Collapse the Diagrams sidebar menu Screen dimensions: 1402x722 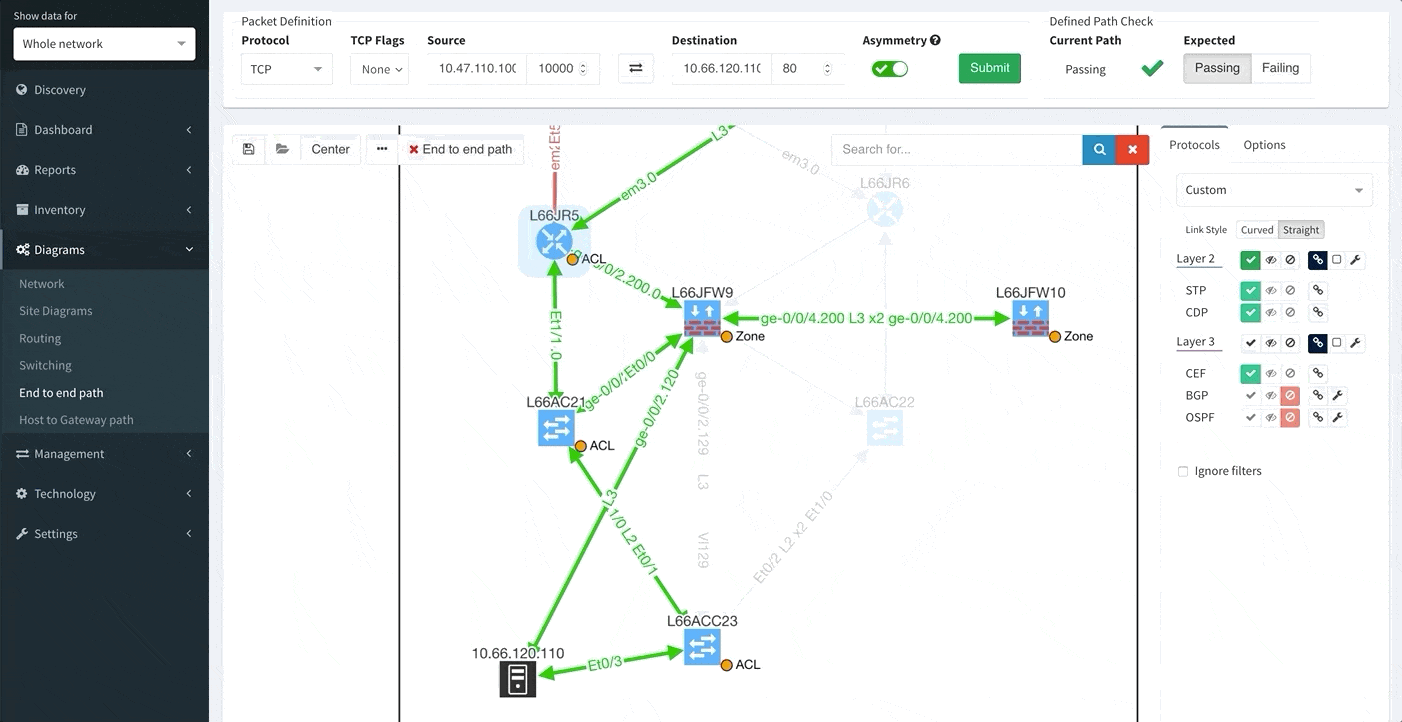point(104,250)
